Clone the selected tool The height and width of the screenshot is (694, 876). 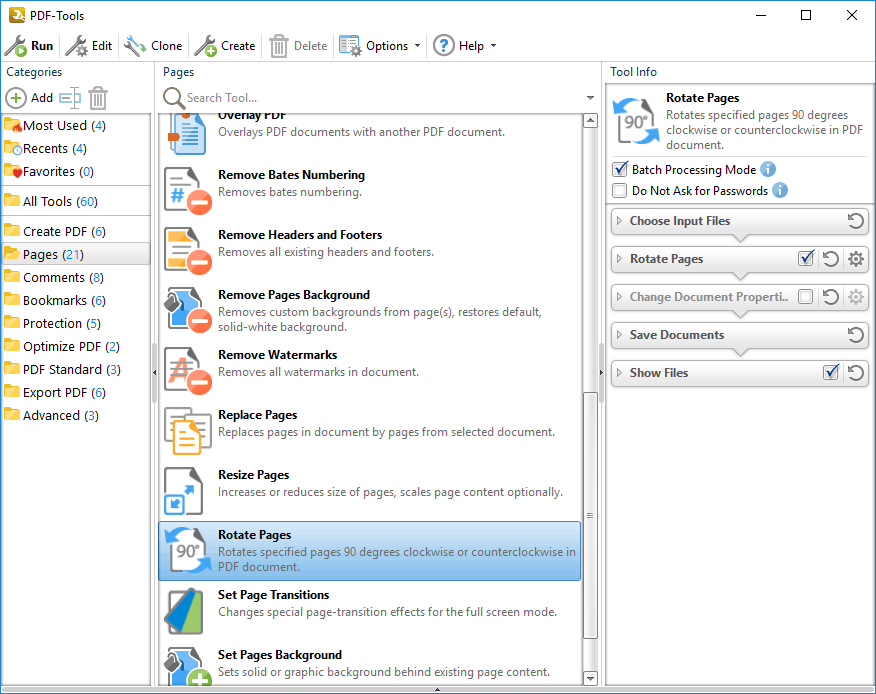(153, 46)
